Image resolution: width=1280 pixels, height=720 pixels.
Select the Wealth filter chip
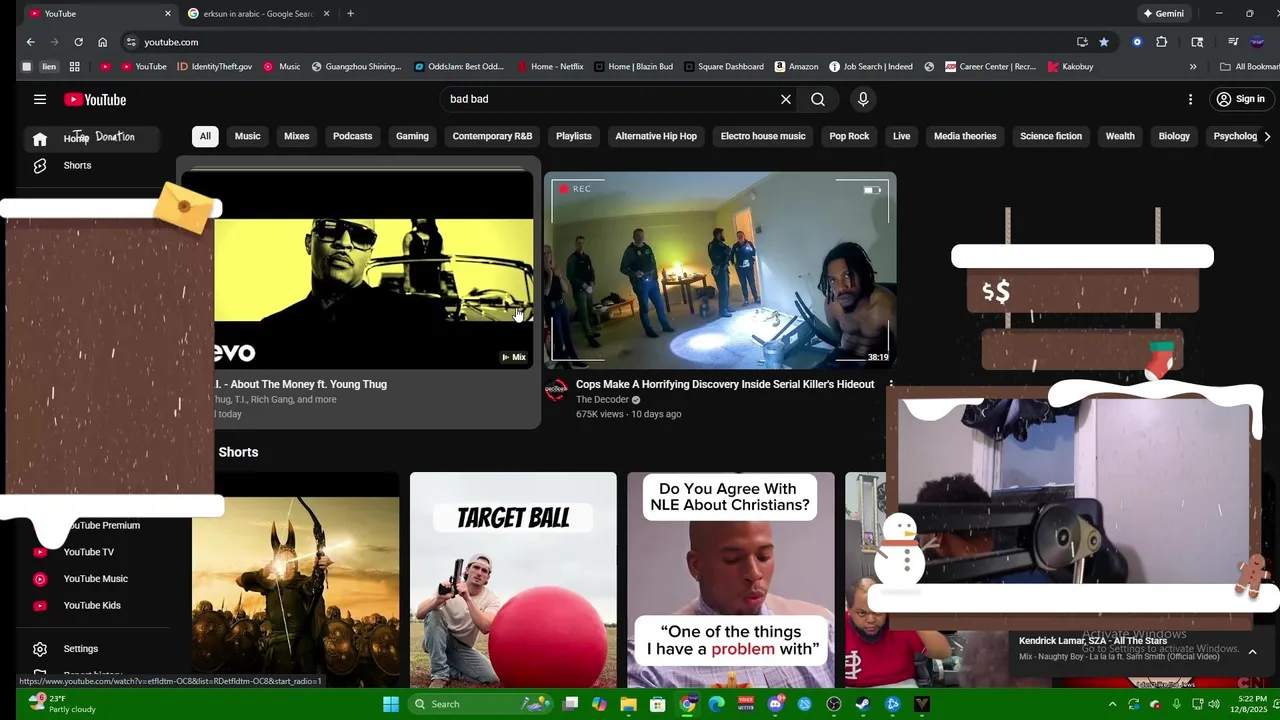coord(1120,136)
